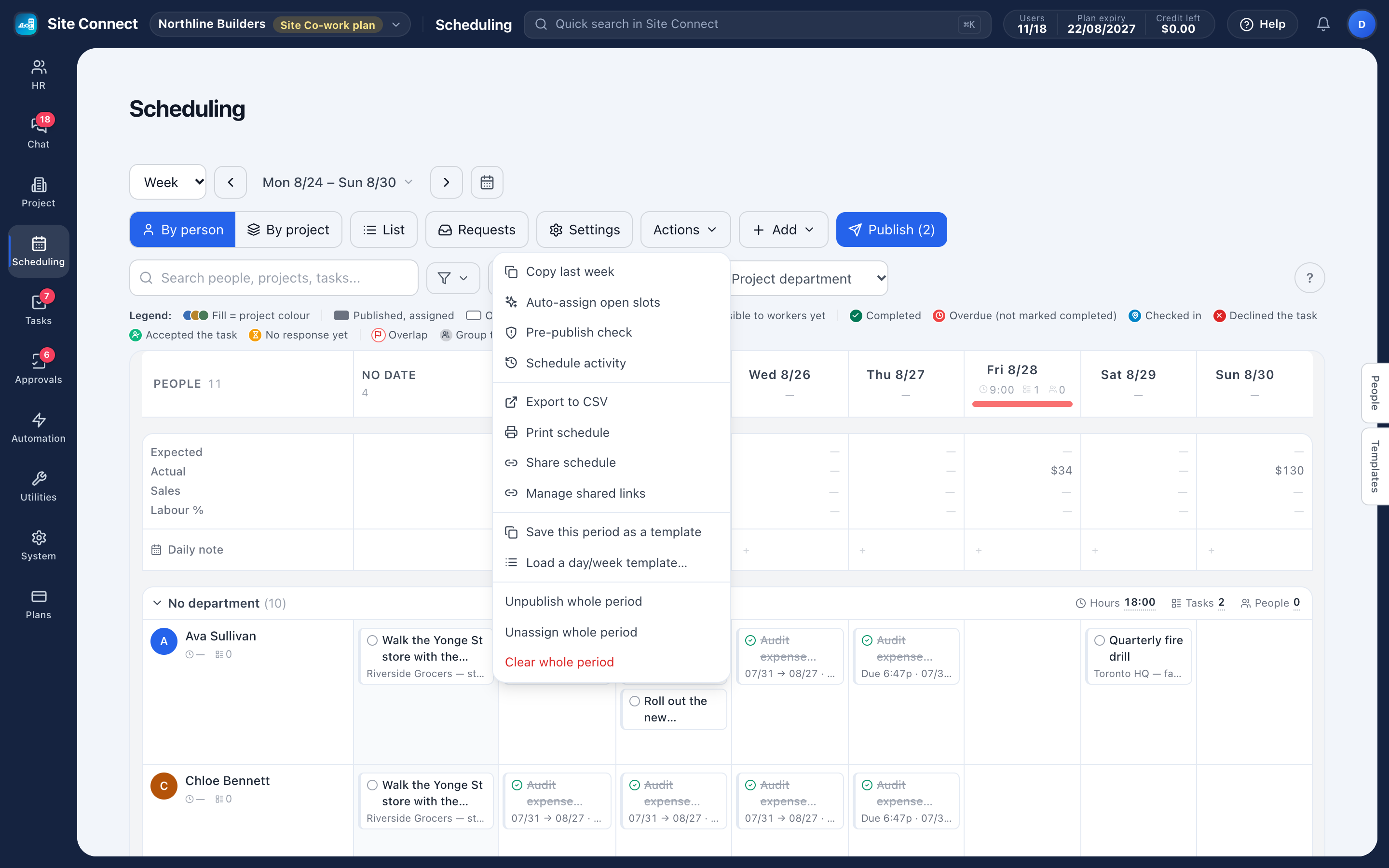Open the HR sidebar section
This screenshot has width=1389, height=868.
[x=39, y=75]
